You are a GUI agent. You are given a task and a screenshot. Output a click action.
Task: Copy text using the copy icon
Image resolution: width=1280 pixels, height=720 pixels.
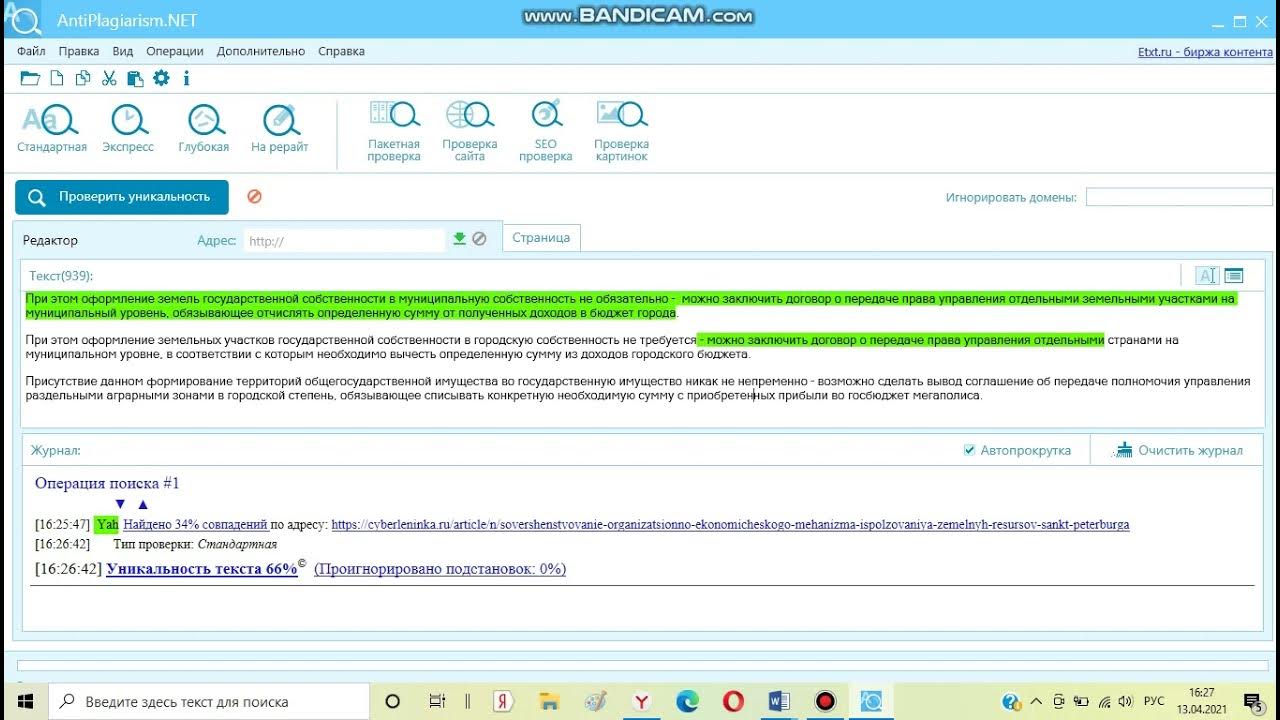pyautogui.click(x=83, y=78)
